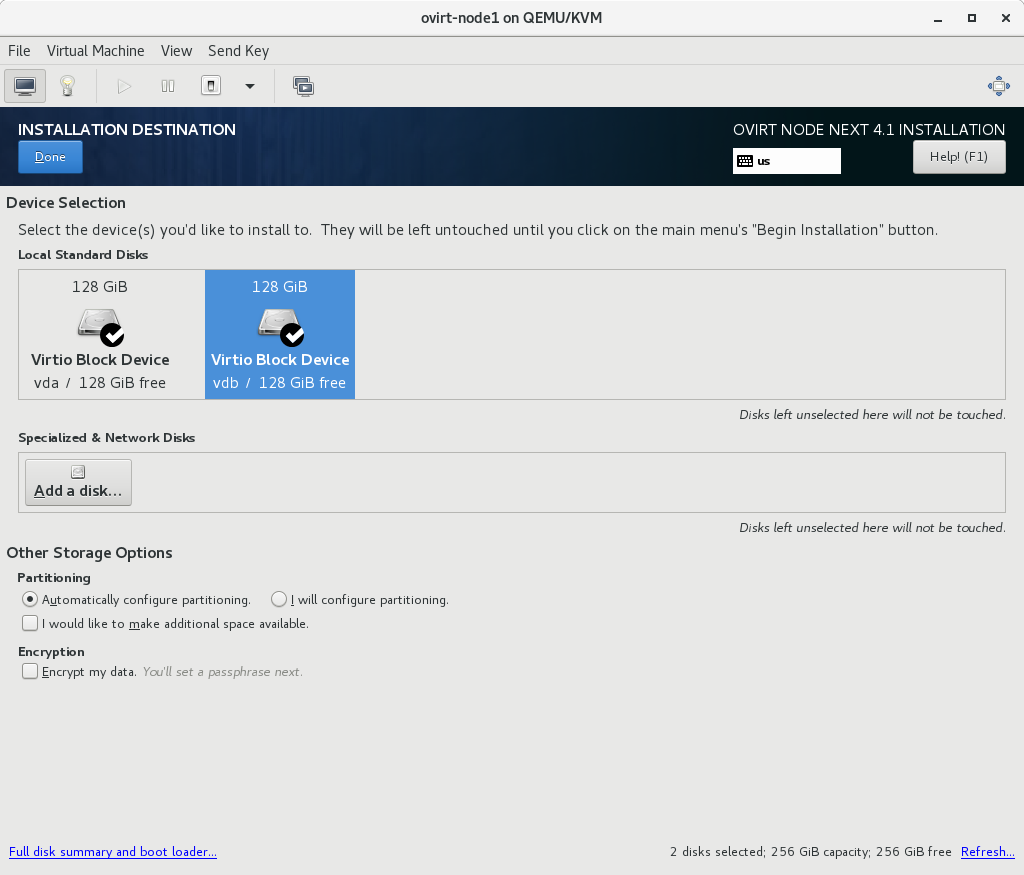
Task: Deselect the vdb Virtio Block Device
Action: (280, 334)
